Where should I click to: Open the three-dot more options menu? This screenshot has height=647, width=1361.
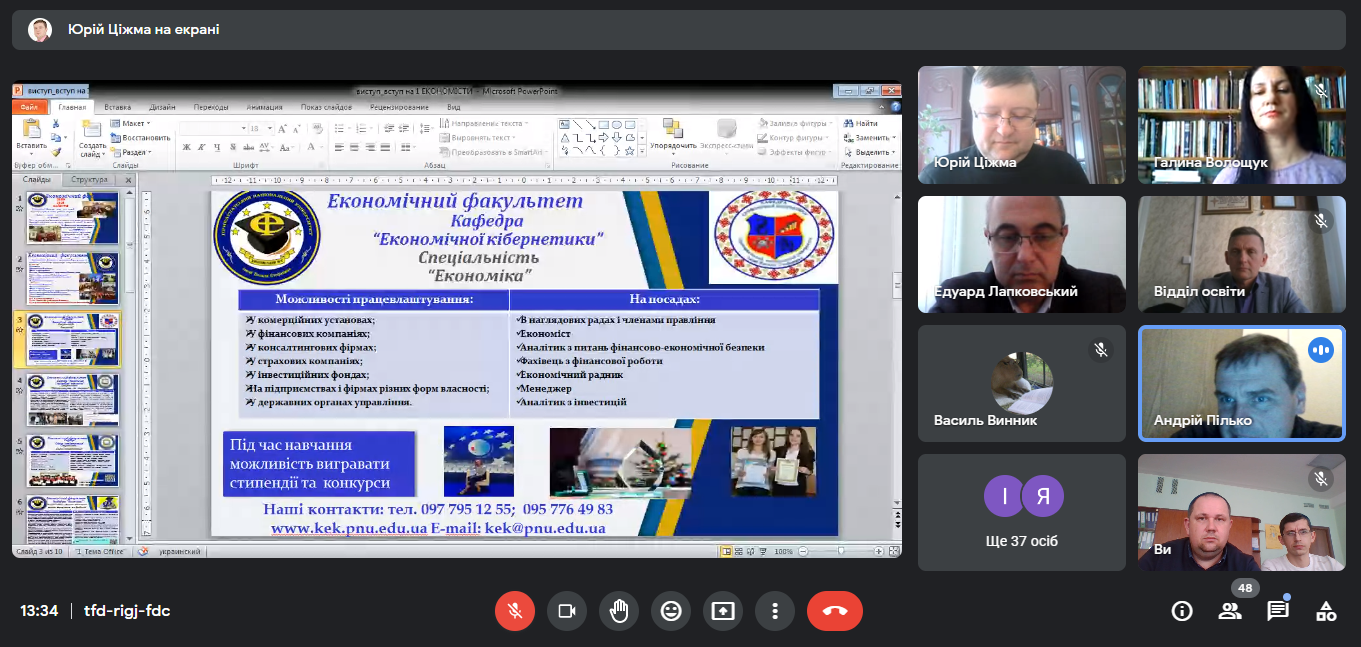click(775, 611)
